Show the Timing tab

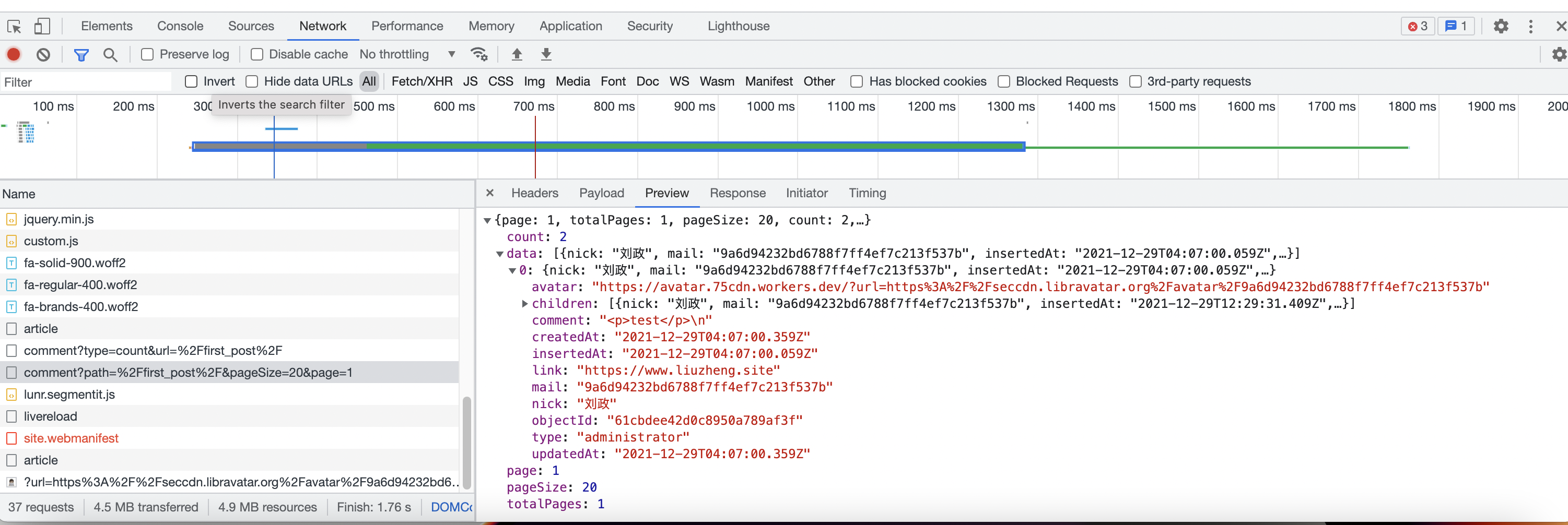tap(868, 193)
